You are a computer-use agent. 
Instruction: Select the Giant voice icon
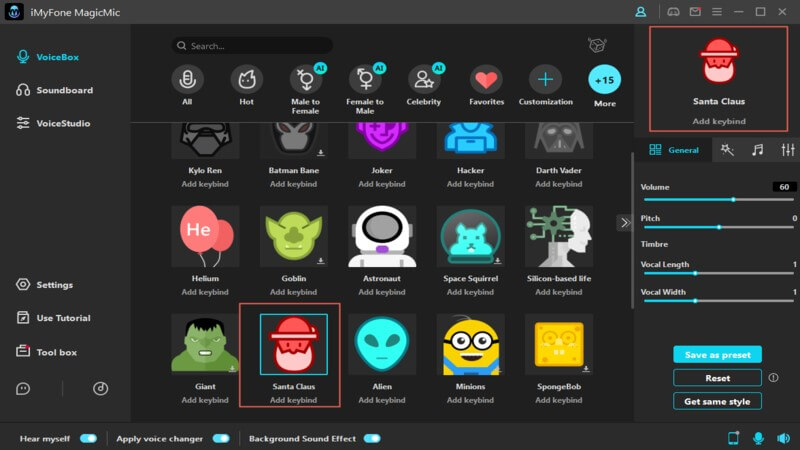pos(205,344)
